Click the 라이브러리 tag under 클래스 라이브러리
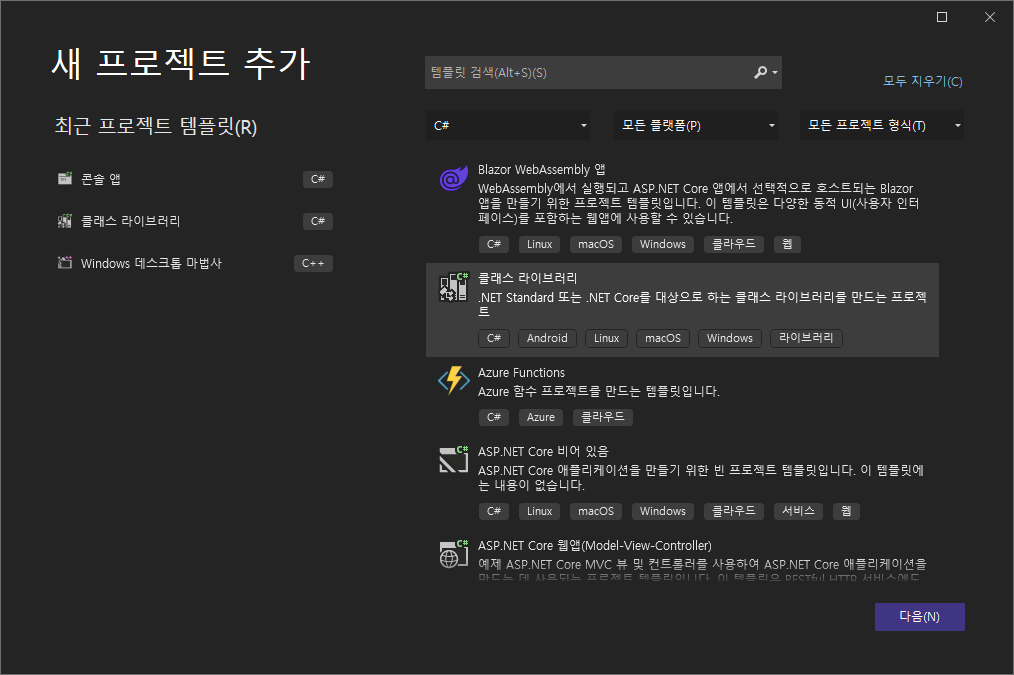Image resolution: width=1014 pixels, height=675 pixels. [x=806, y=338]
